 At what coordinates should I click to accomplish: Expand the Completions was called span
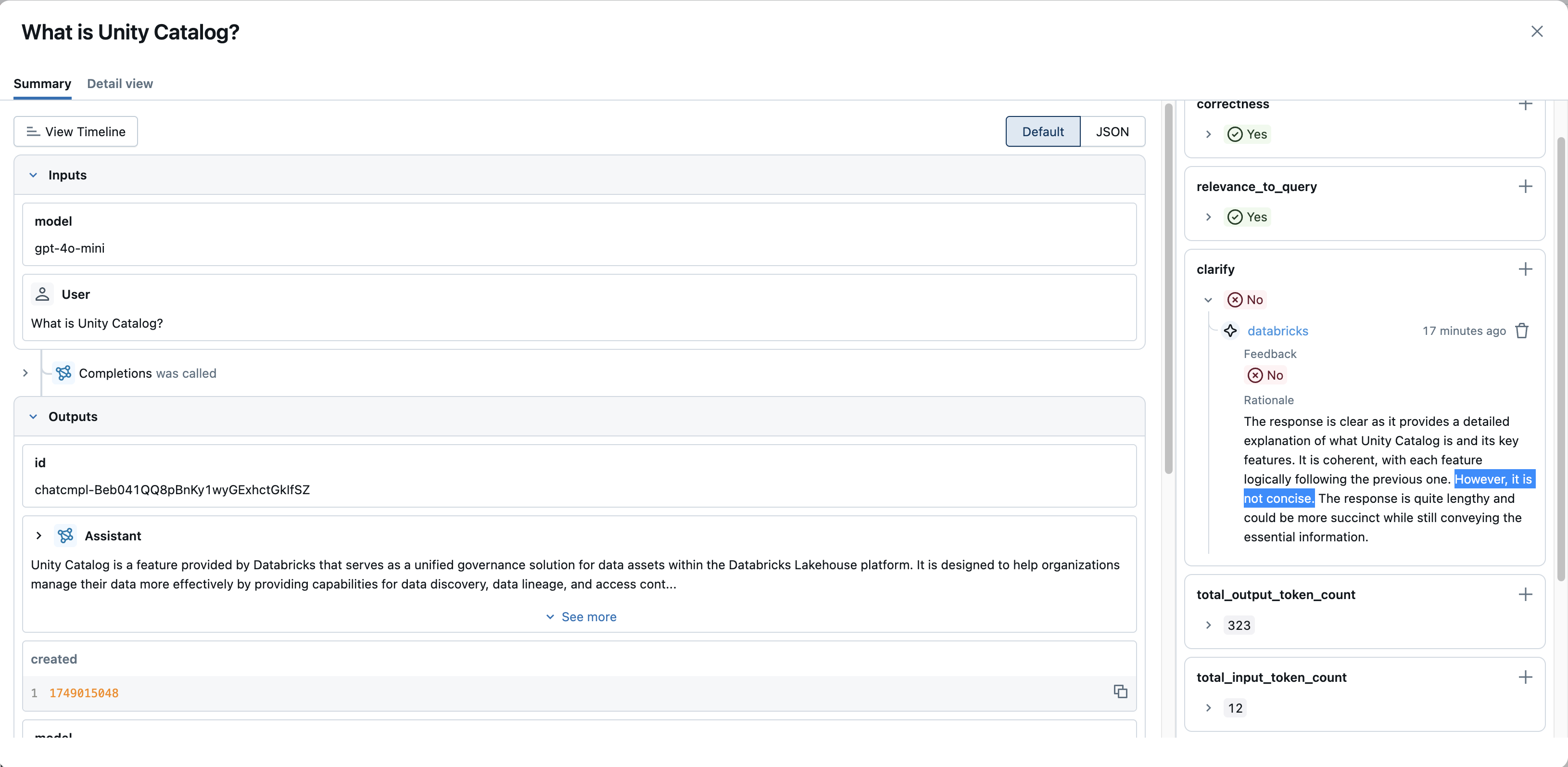tap(25, 373)
